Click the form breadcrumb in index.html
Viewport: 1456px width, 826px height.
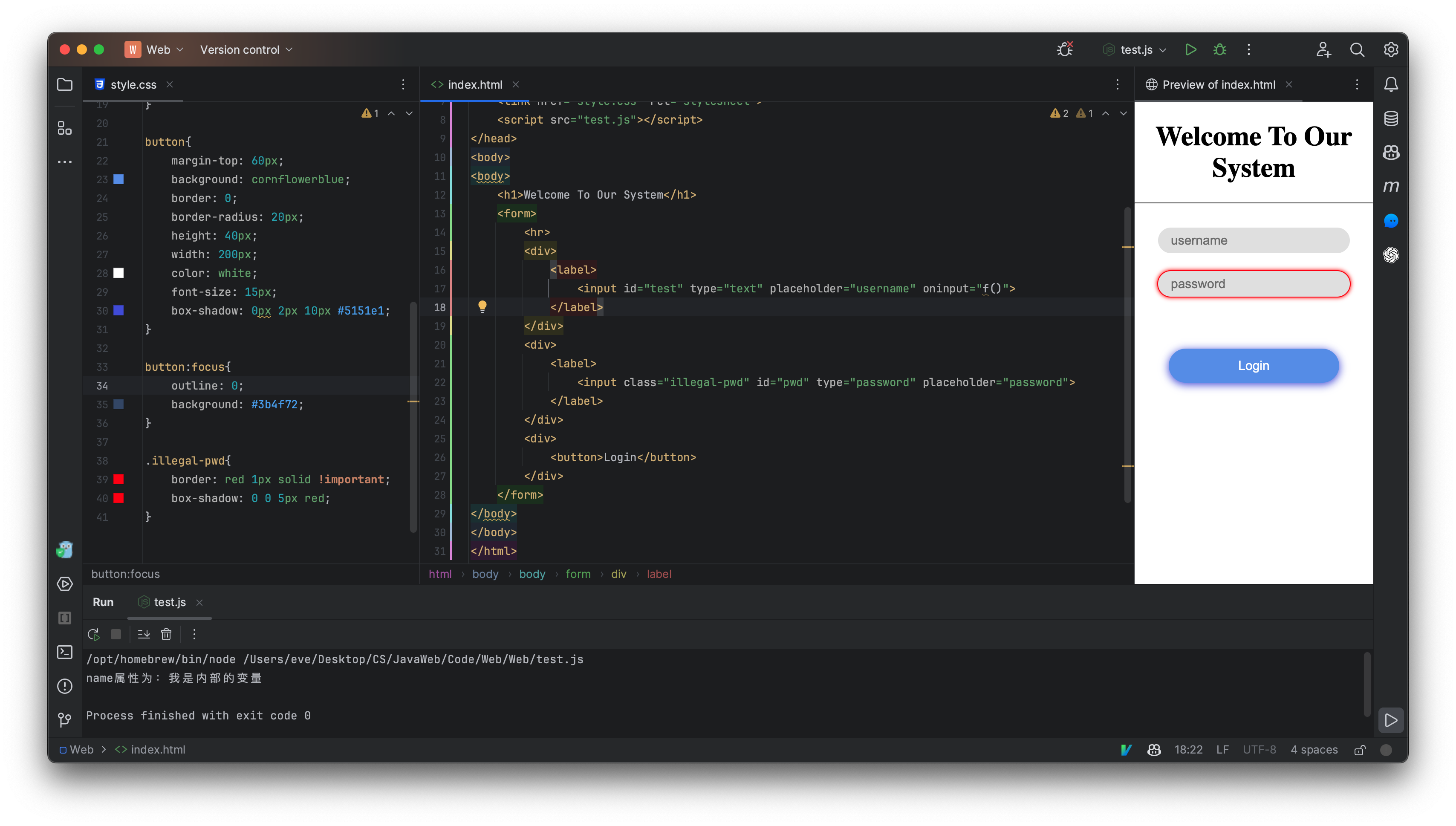coord(578,574)
